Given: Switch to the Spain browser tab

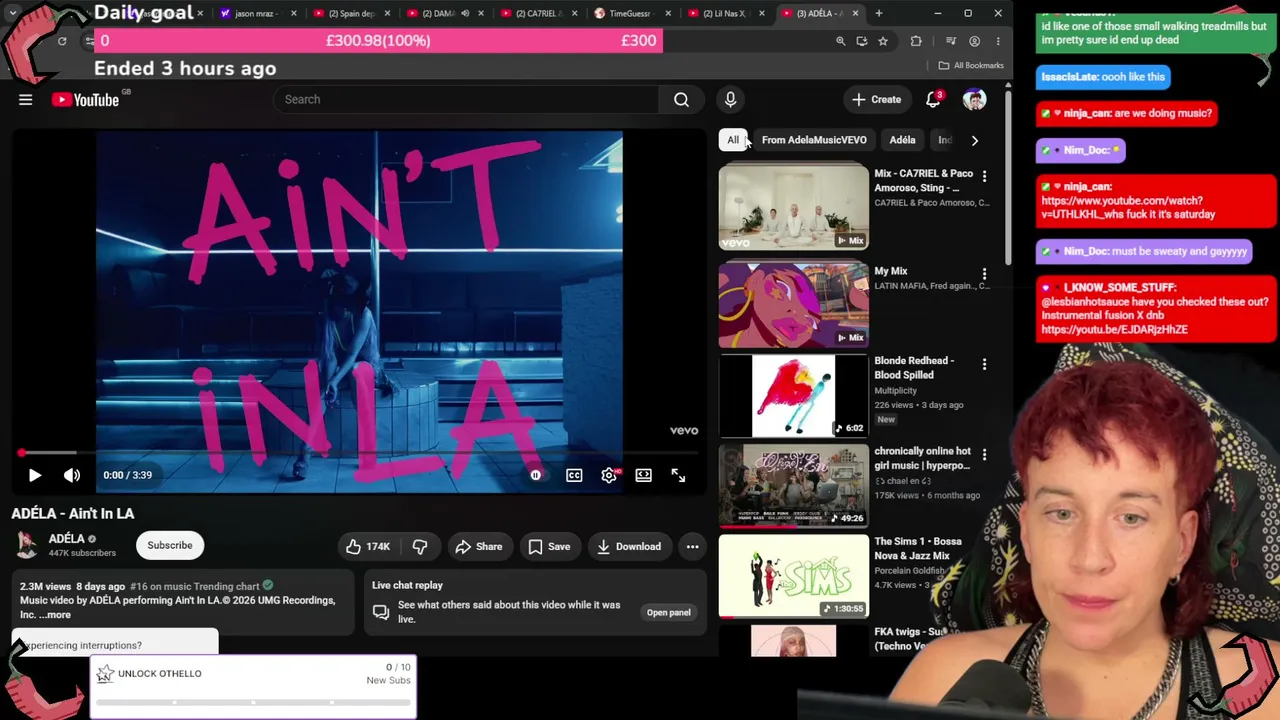Looking at the screenshot, I should coord(352,13).
